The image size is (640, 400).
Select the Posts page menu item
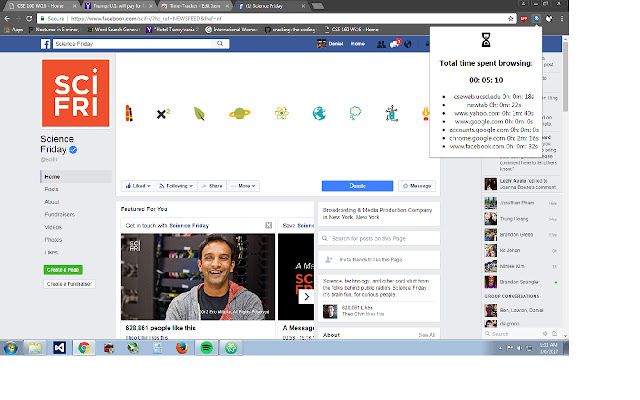[51, 189]
